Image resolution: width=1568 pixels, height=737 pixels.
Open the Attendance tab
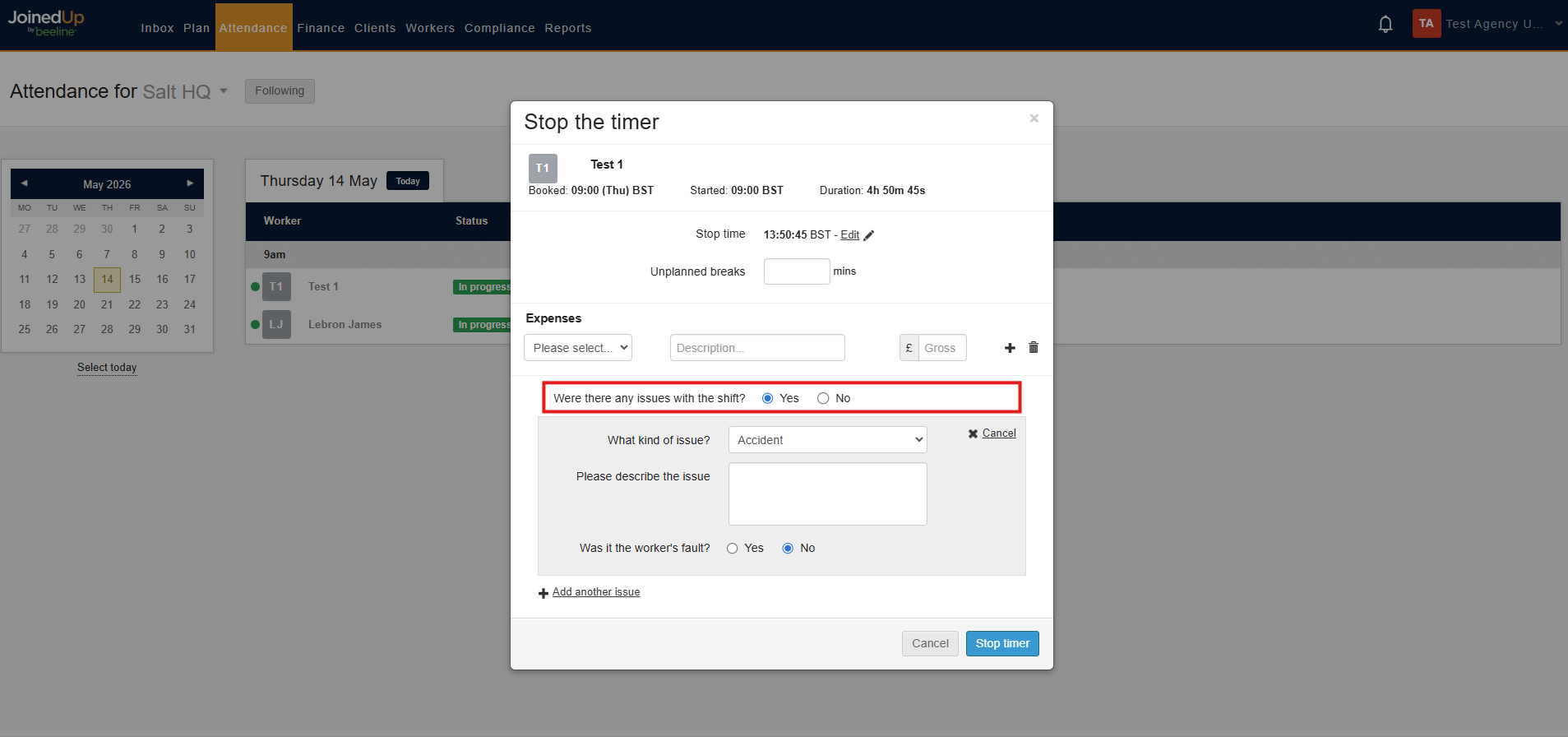point(253,27)
